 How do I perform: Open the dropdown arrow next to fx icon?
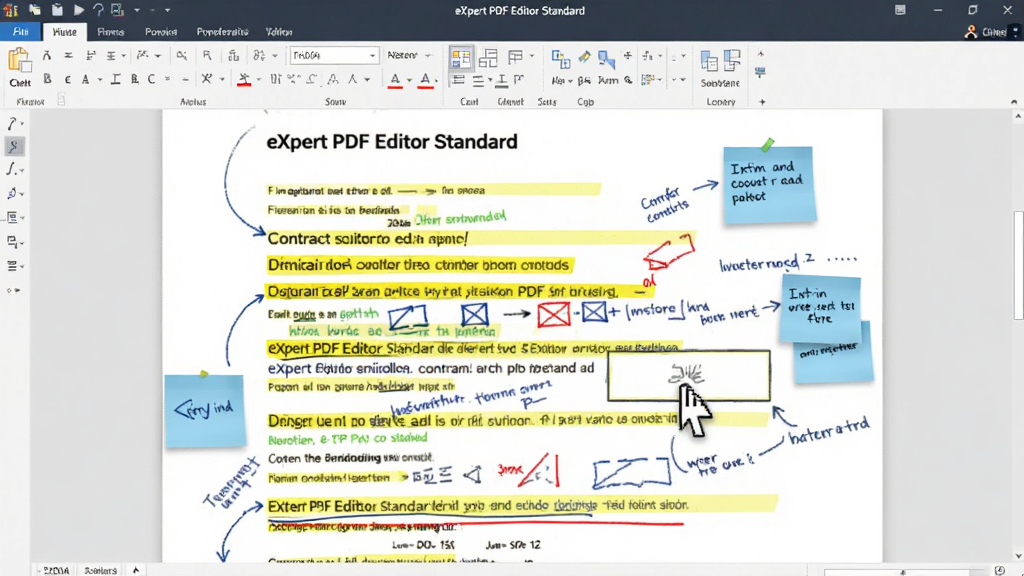pyautogui.click(x=660, y=56)
